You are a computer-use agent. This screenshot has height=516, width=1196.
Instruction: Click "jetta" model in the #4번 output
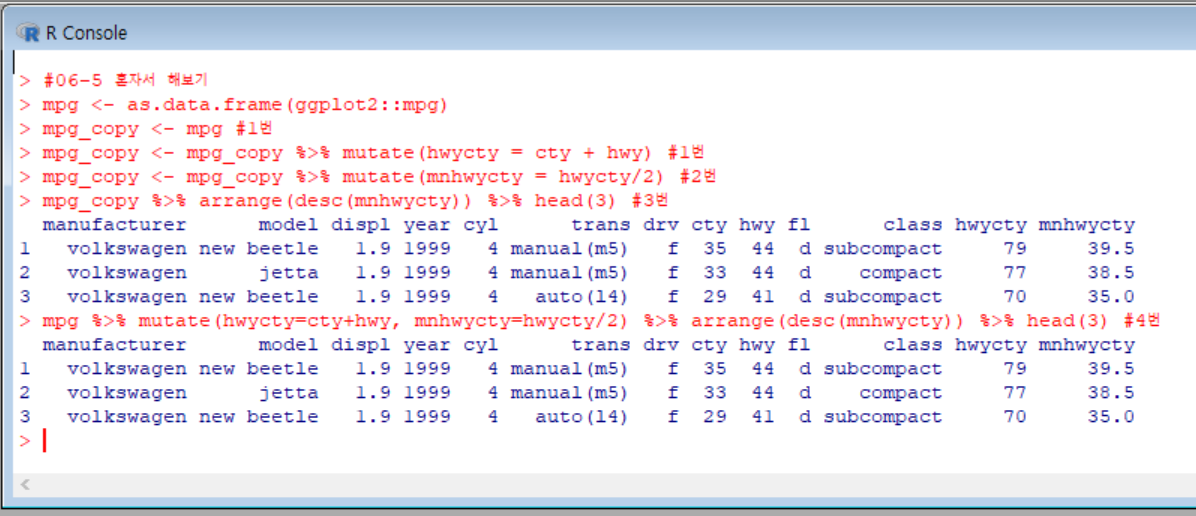tap(289, 393)
